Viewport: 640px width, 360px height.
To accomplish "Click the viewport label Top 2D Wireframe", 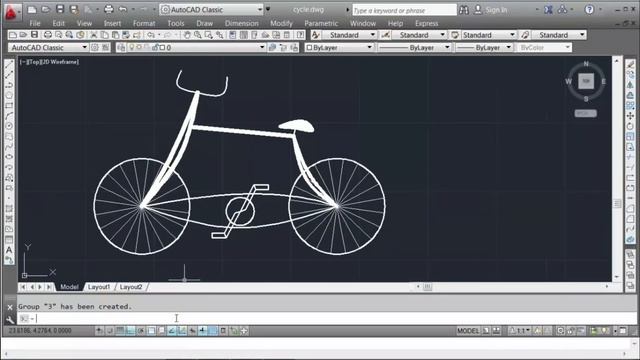I will coord(49,62).
